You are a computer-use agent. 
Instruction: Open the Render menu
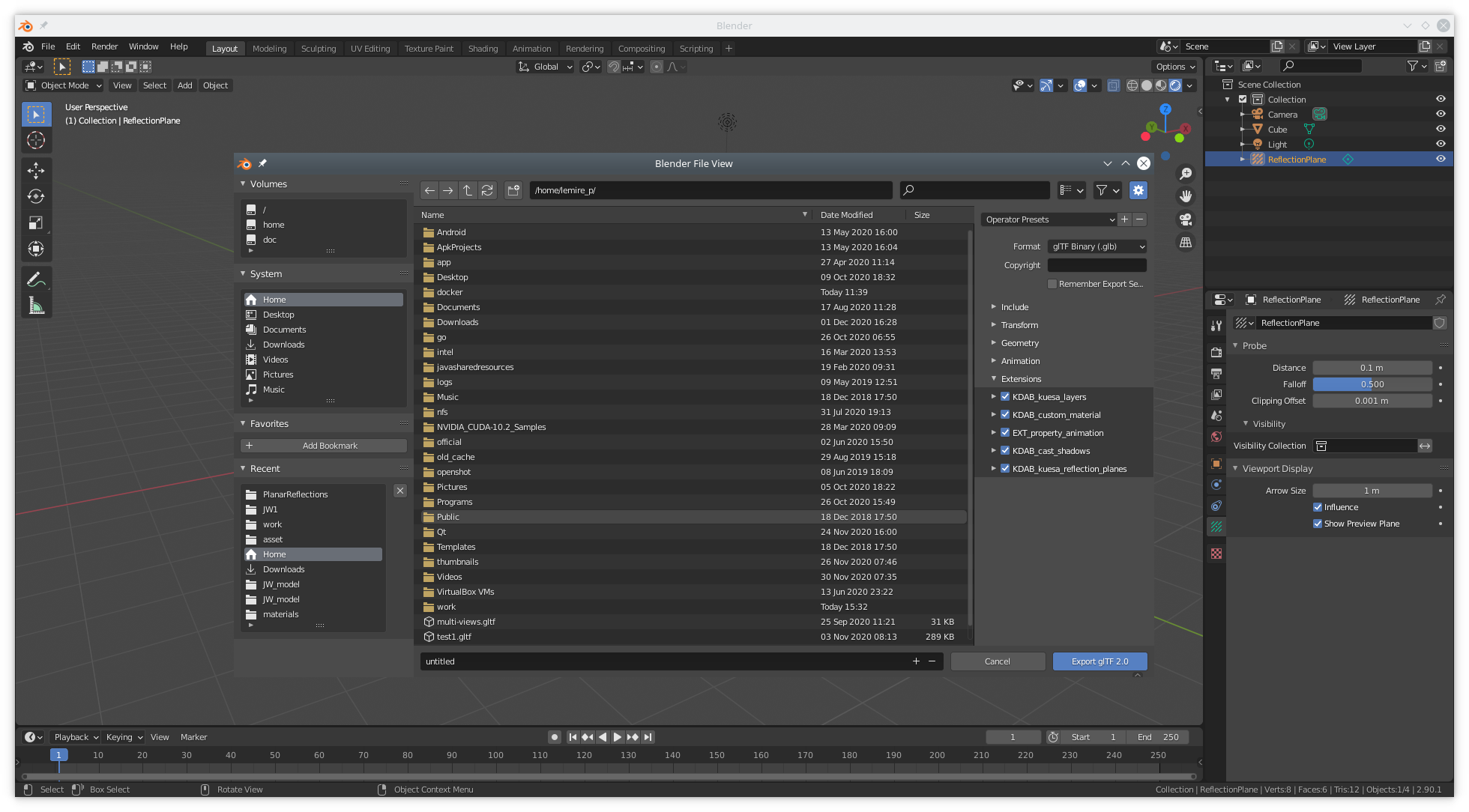point(104,46)
